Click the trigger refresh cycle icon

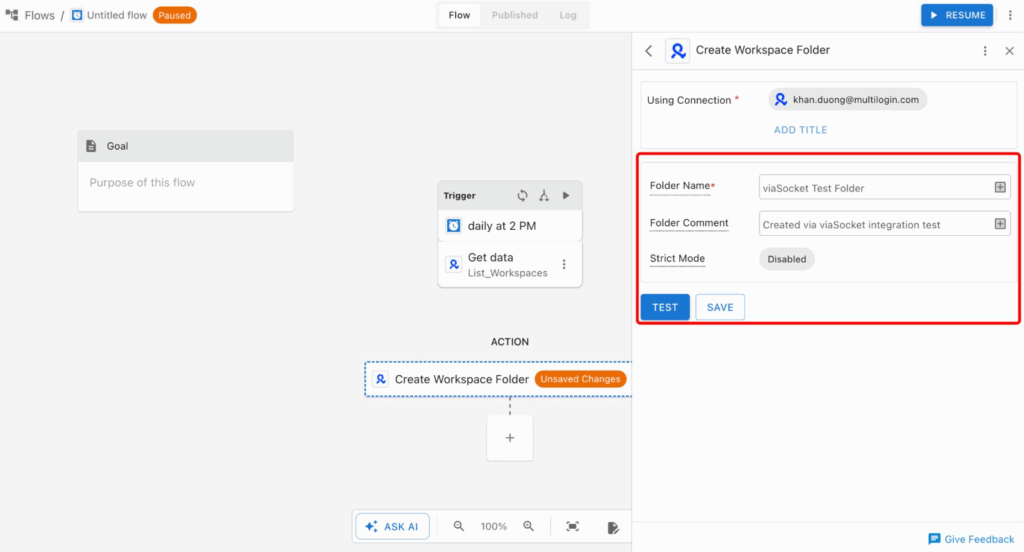point(522,195)
